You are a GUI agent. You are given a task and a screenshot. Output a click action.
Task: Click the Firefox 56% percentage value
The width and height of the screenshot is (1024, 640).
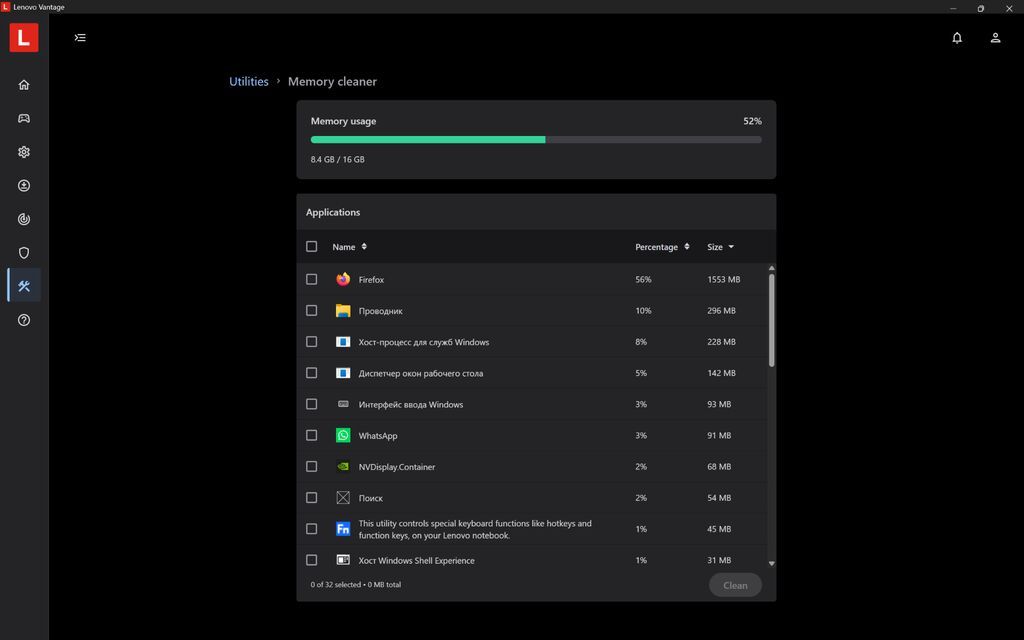[643, 280]
